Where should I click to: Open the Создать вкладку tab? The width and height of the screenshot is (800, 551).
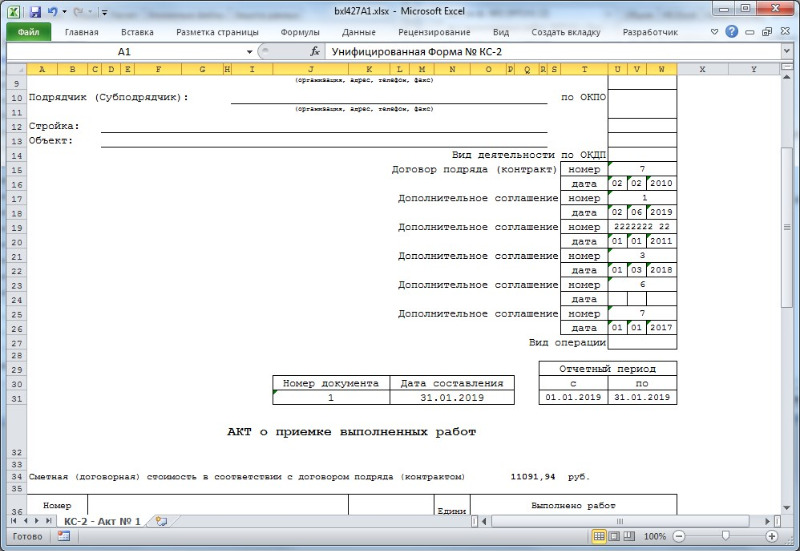point(566,32)
